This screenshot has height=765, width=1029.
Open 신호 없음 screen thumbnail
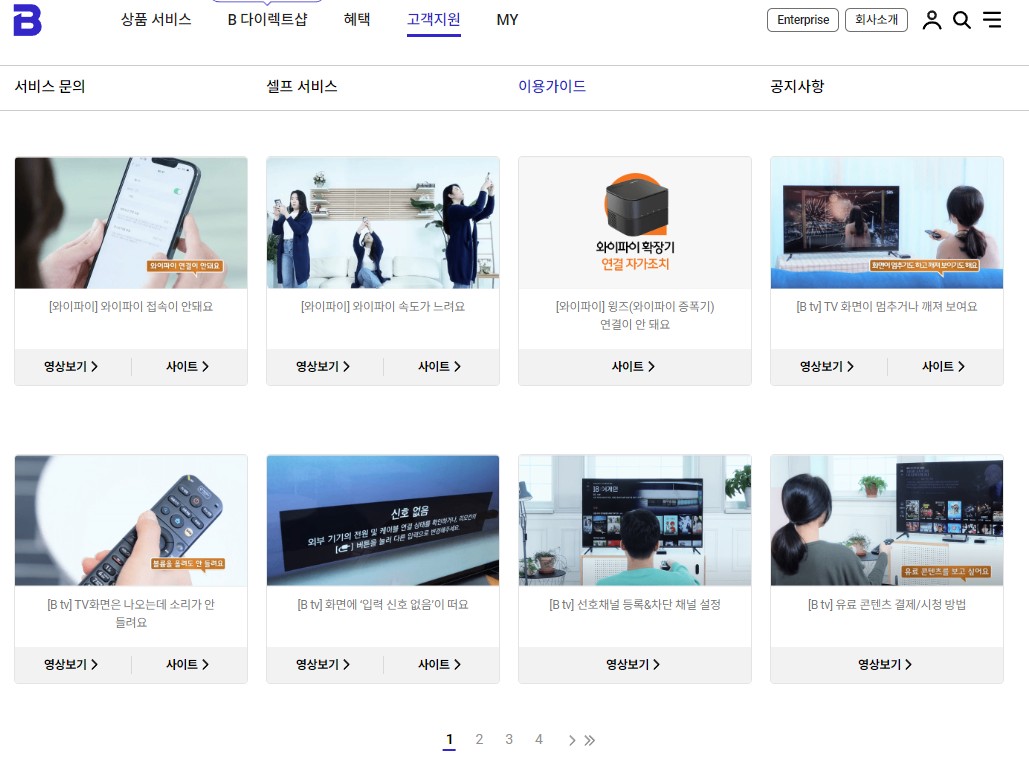pos(383,520)
